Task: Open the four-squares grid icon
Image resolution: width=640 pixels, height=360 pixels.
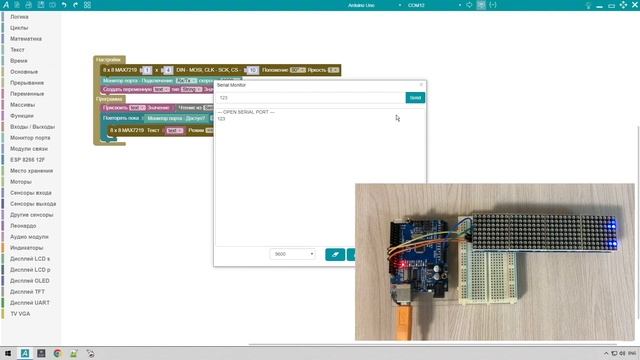Action: 87,5
